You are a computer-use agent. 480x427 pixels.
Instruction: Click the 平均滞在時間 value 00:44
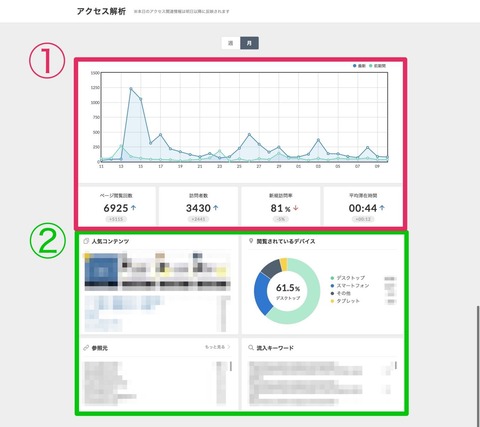coord(363,208)
